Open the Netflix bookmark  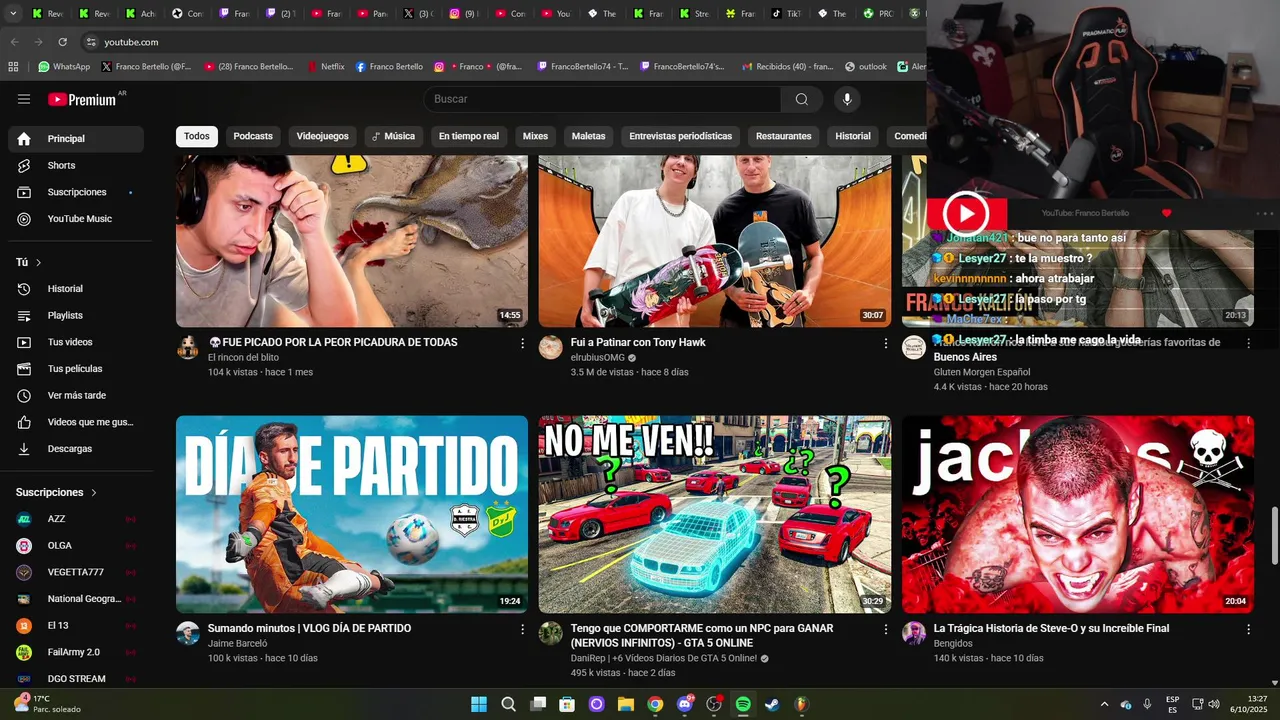[325, 67]
